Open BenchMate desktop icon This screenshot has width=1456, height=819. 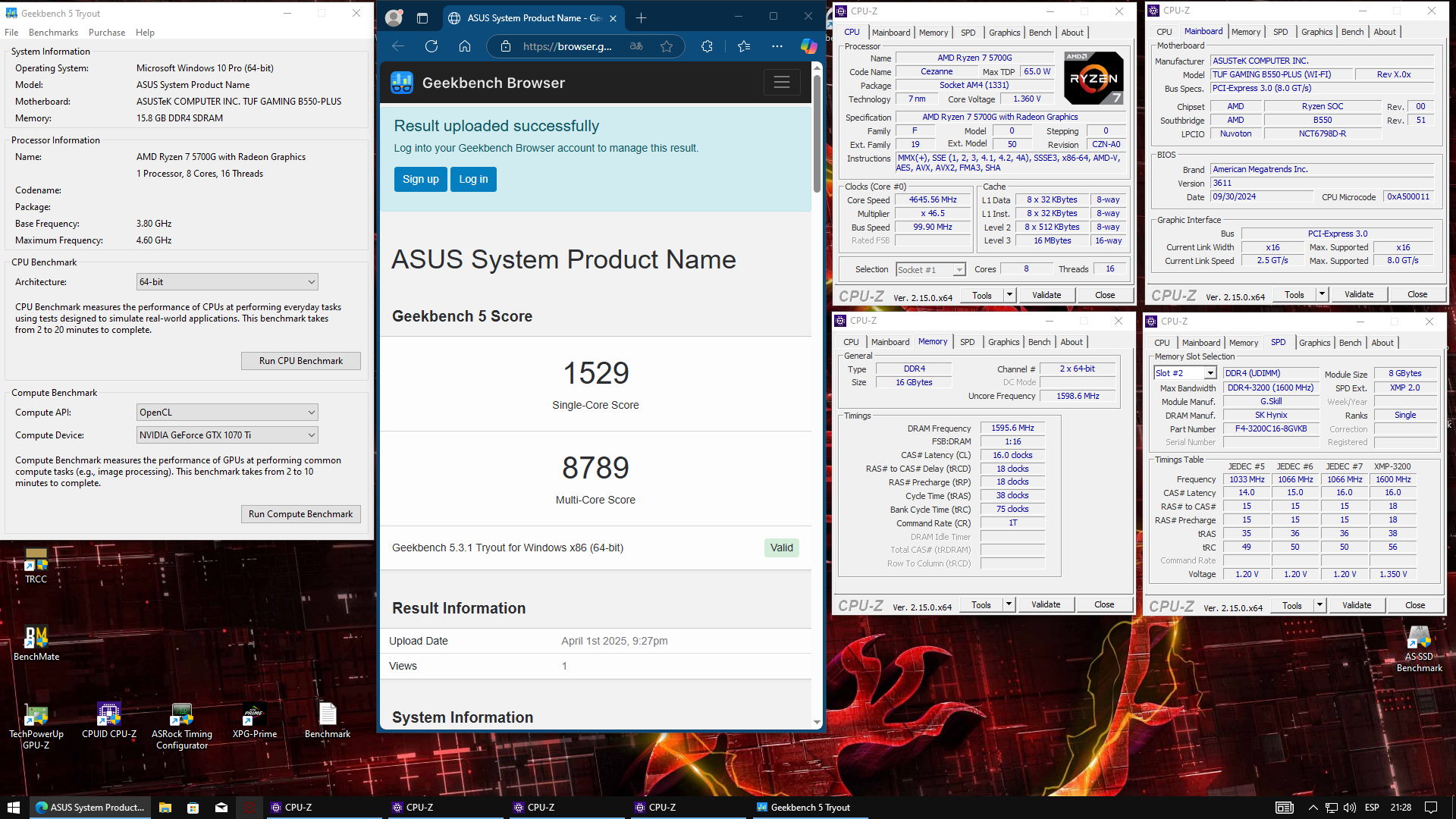click(x=36, y=643)
